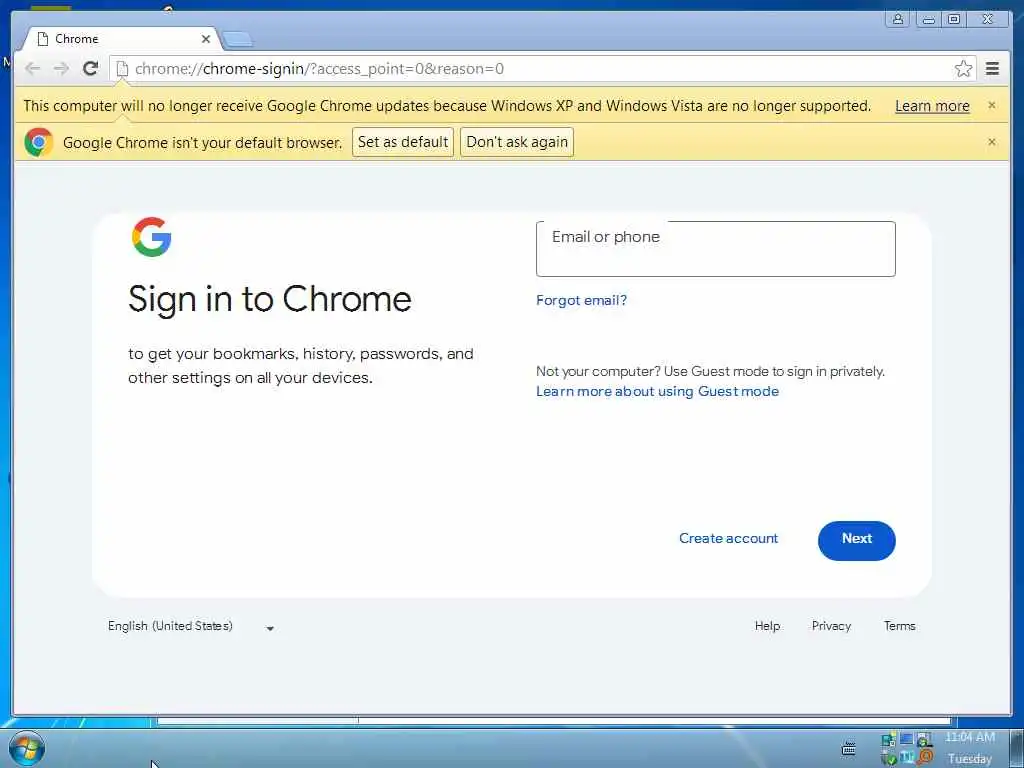Screen dimensions: 1024x768
Task: Open the Chrome hamburger menu
Action: point(992,69)
